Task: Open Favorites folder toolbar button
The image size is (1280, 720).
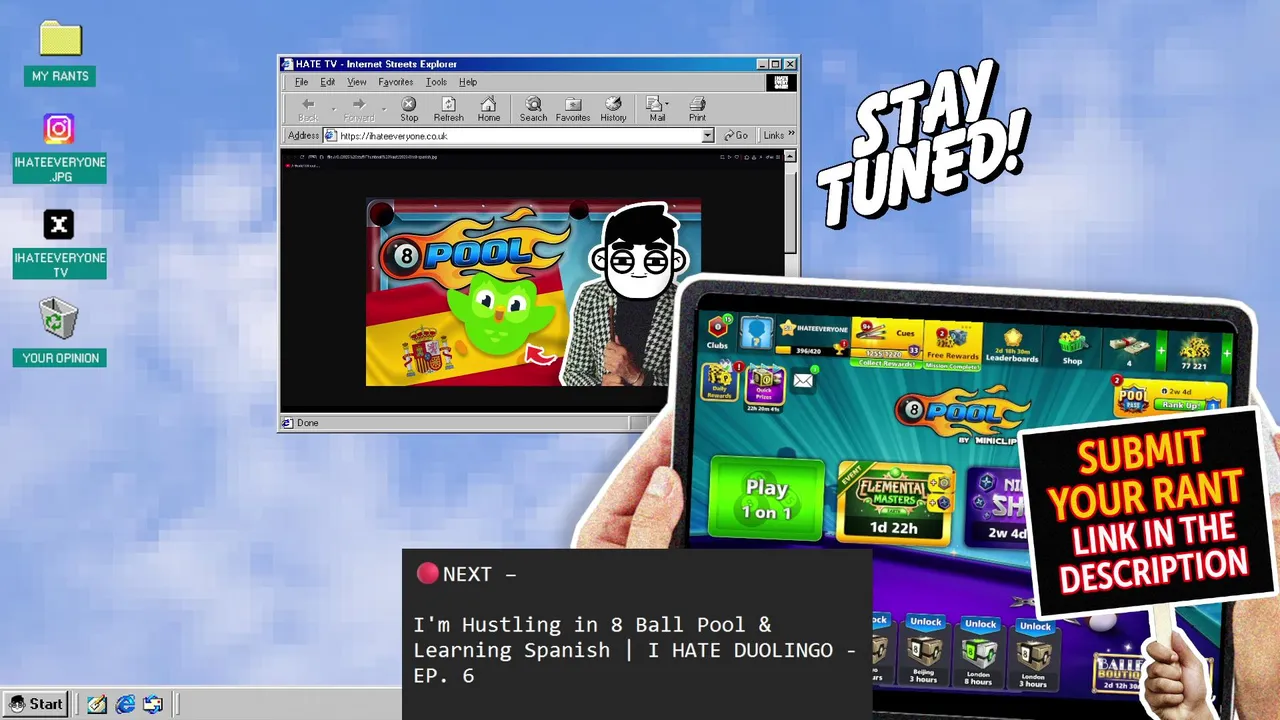Action: (x=573, y=109)
